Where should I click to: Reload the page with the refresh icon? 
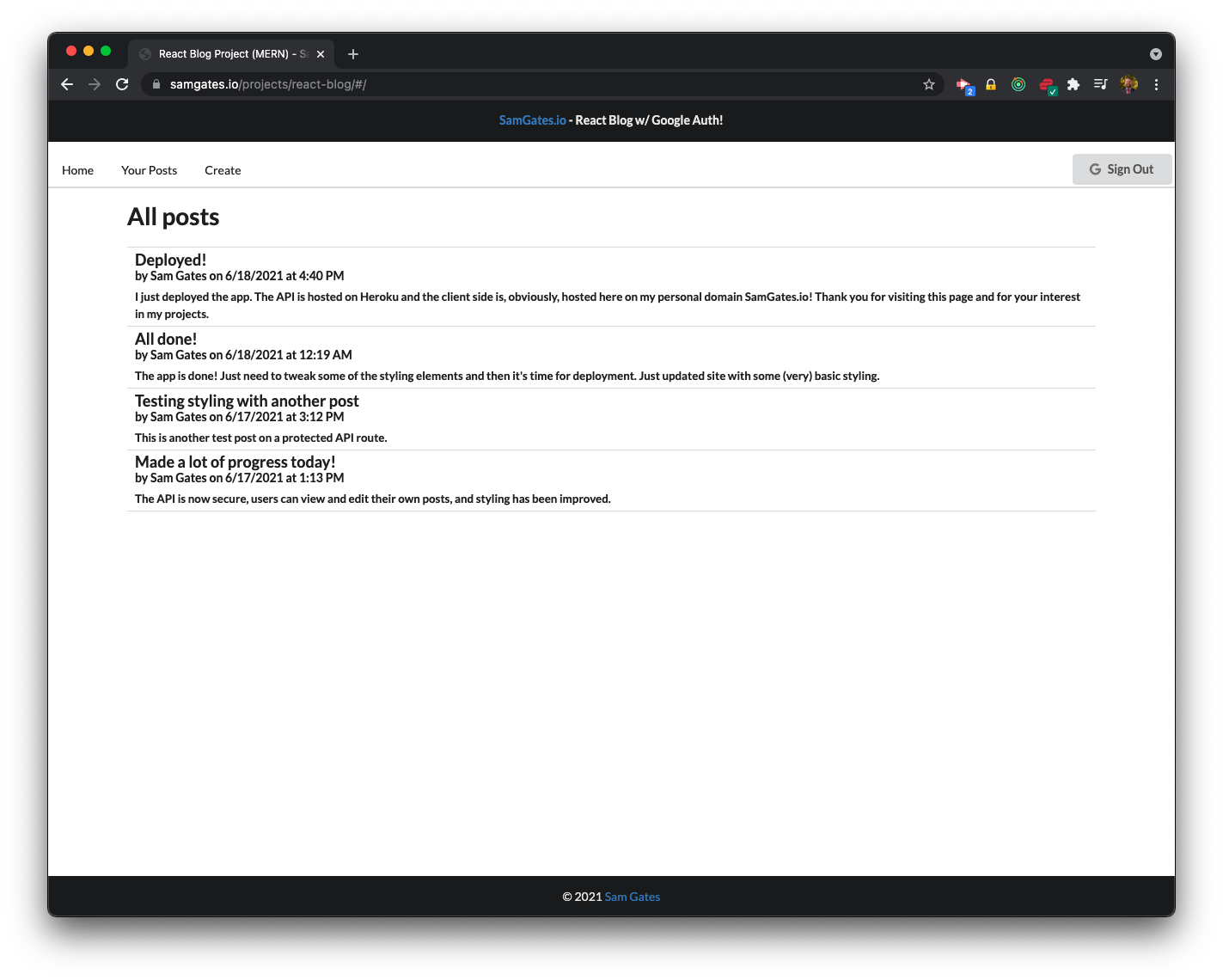coord(122,84)
